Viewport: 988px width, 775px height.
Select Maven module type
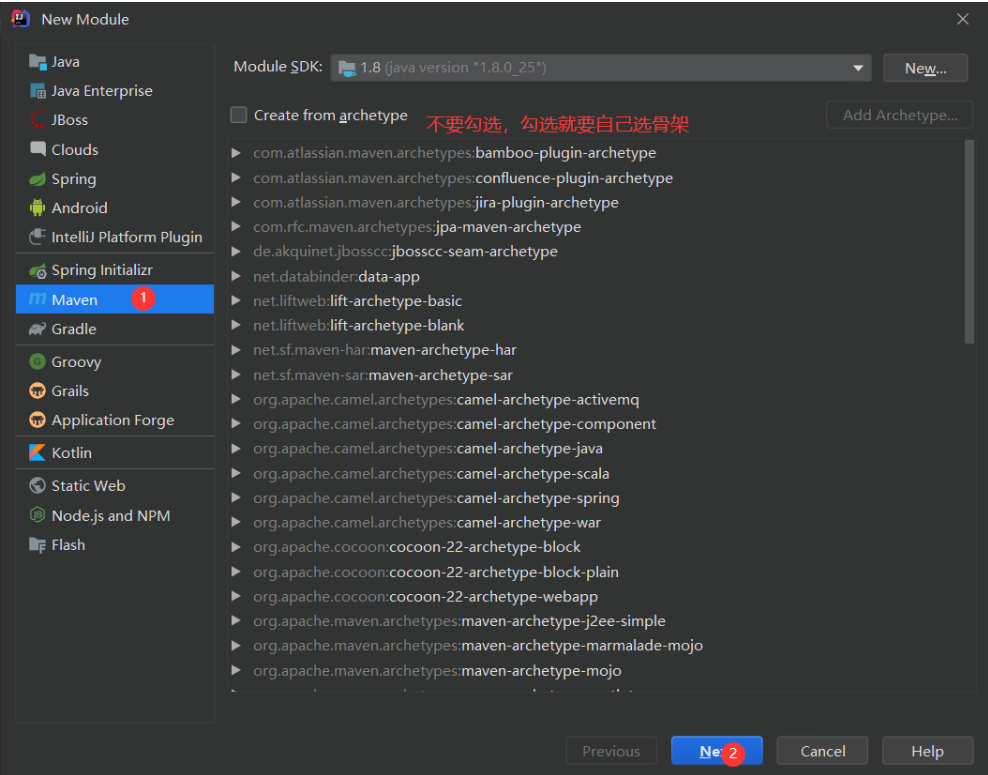(115, 299)
